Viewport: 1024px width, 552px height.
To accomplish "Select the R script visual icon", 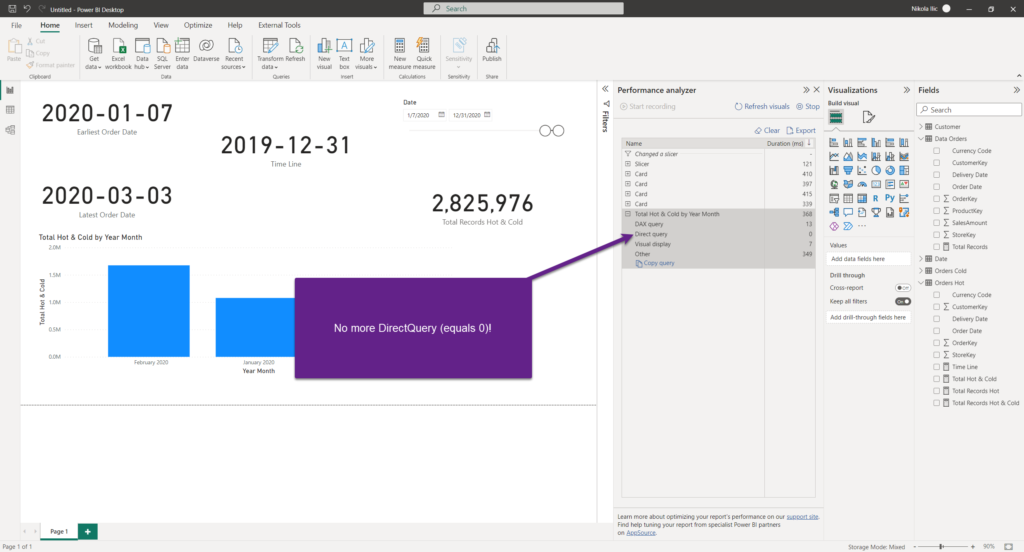I will [876, 198].
